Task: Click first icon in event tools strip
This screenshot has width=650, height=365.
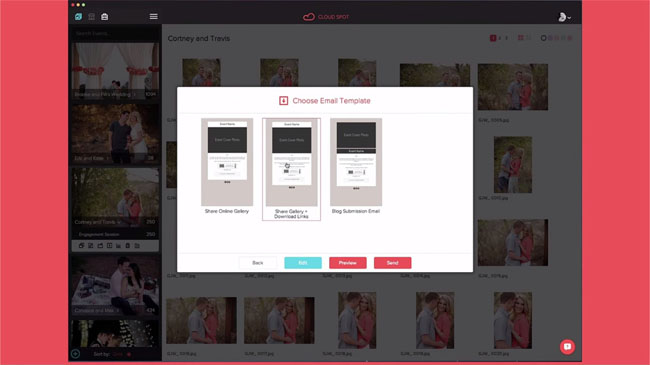Action: click(81, 246)
